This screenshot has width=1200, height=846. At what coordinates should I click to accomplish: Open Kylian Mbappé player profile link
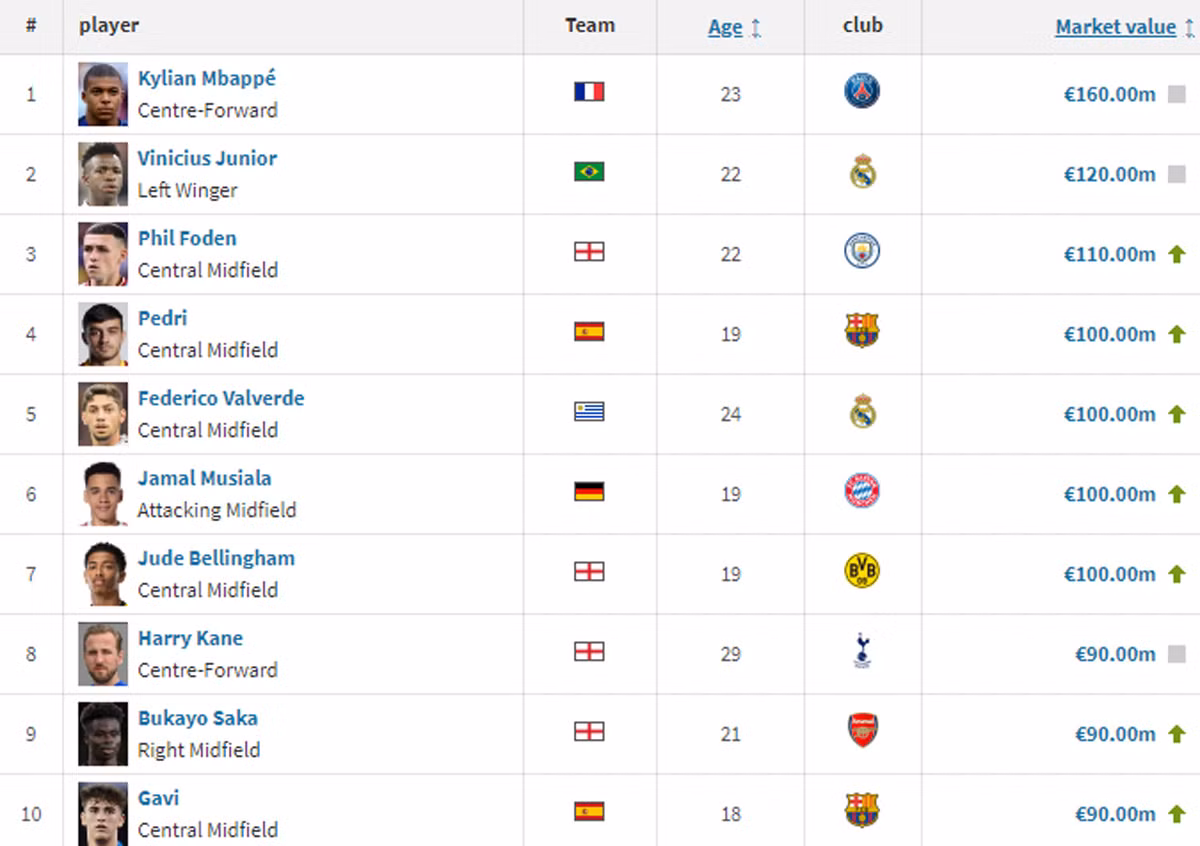(206, 78)
